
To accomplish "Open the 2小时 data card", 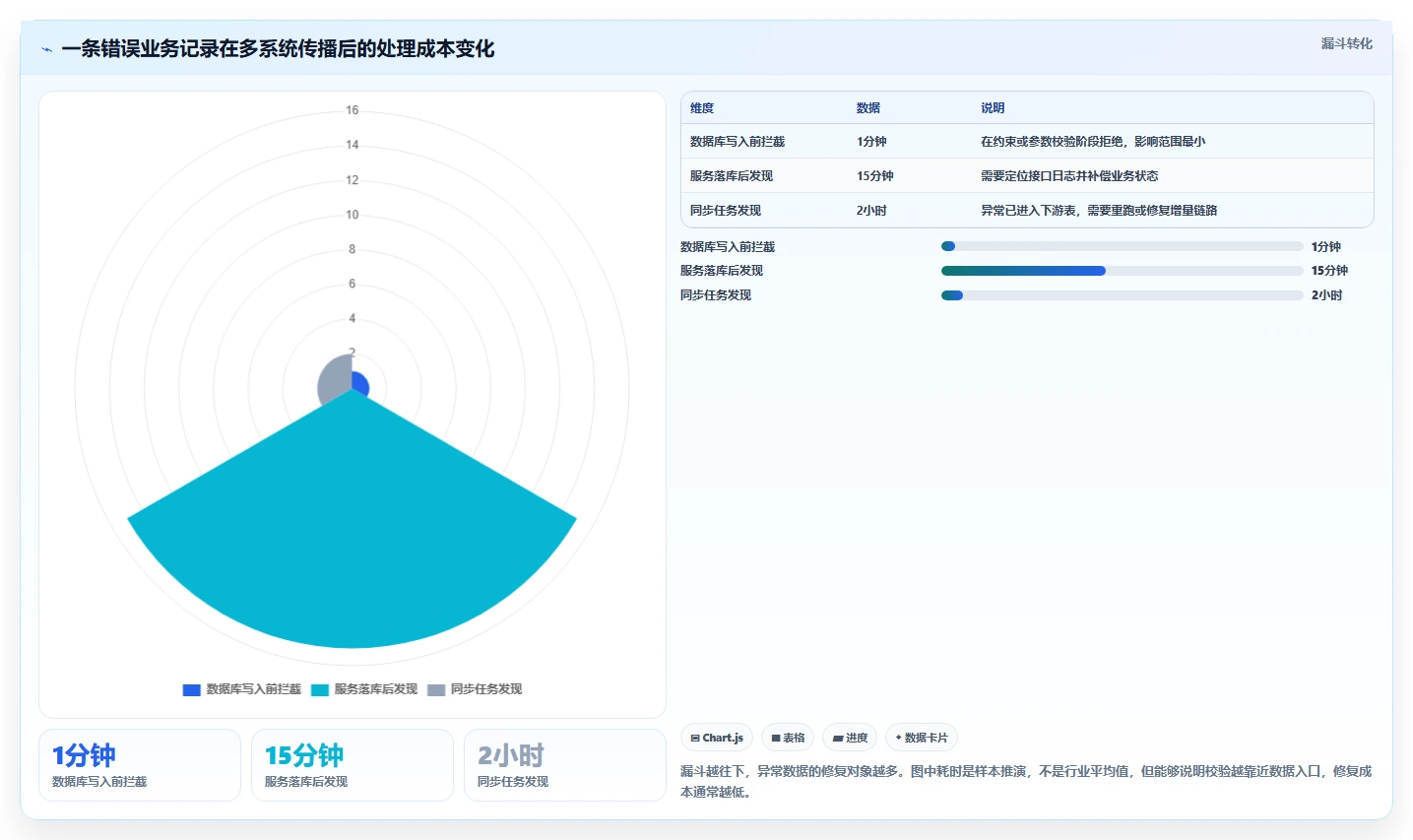I will (565, 765).
